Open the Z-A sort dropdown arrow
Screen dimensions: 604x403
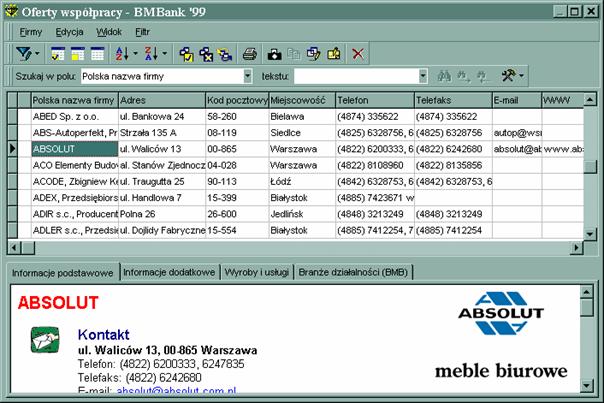pos(164,54)
